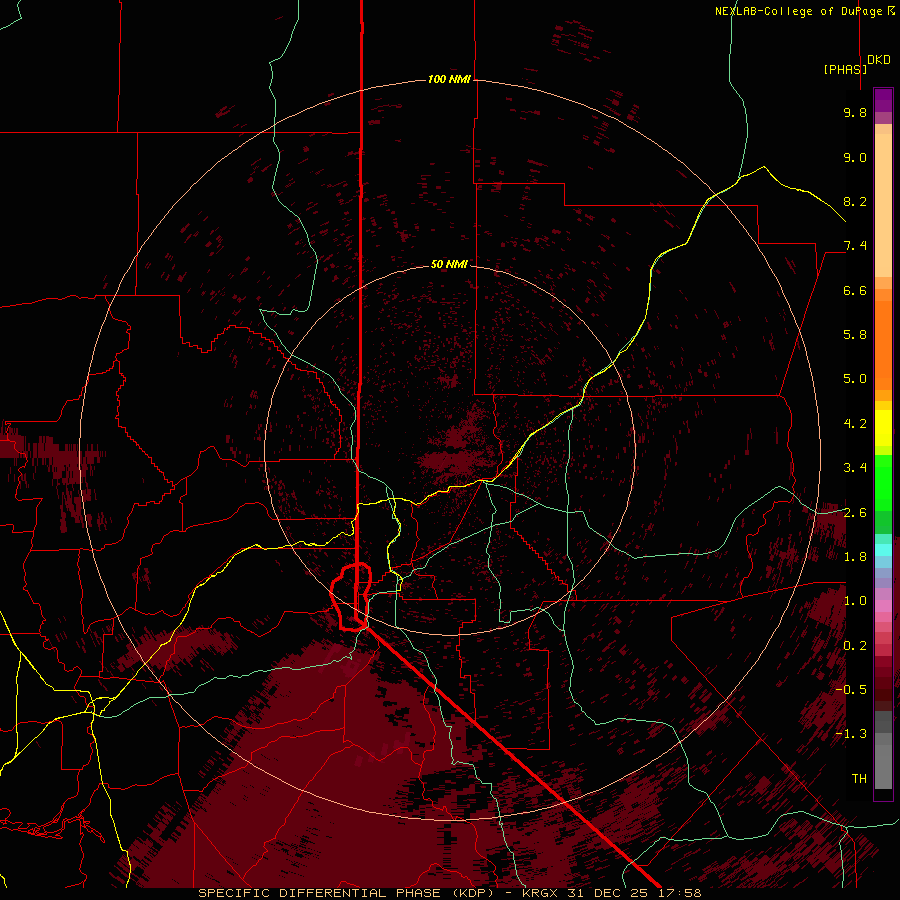Click the cyan segment of the color scale

point(883,550)
